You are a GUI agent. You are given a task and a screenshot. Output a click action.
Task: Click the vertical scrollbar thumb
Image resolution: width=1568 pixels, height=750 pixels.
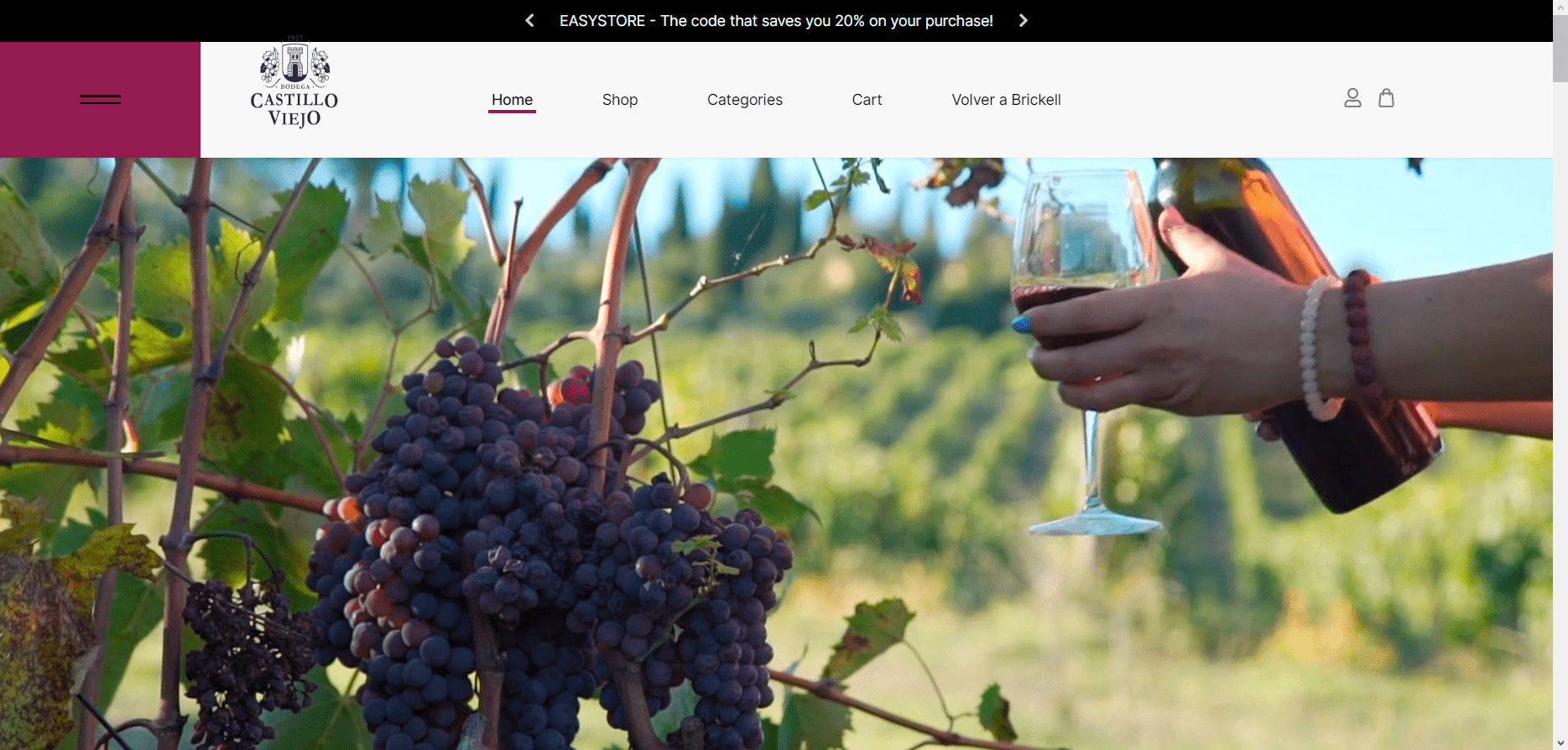[x=1560, y=48]
